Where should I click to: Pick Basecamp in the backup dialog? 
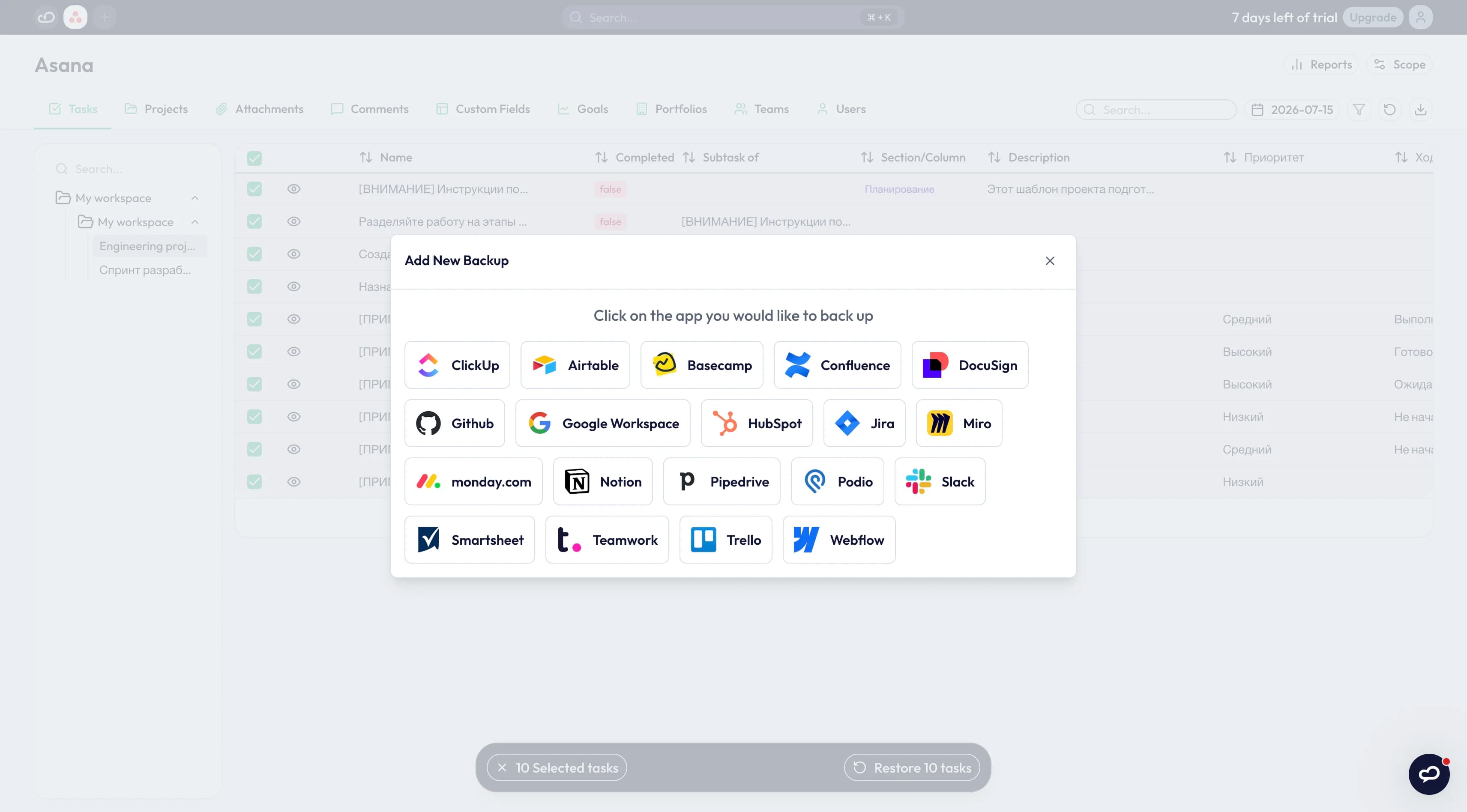(702, 365)
